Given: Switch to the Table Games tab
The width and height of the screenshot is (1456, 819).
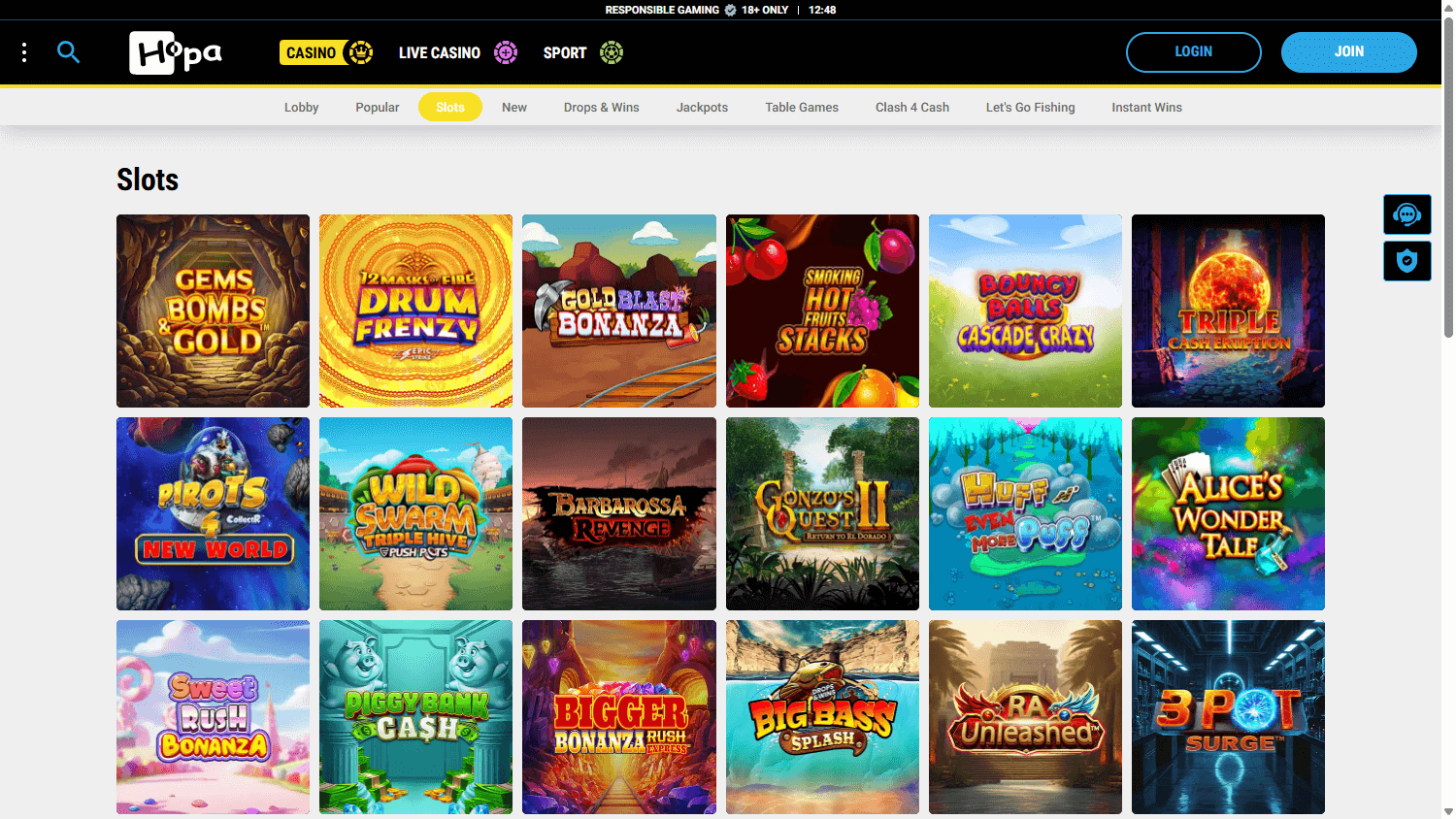Looking at the screenshot, I should click(x=801, y=107).
